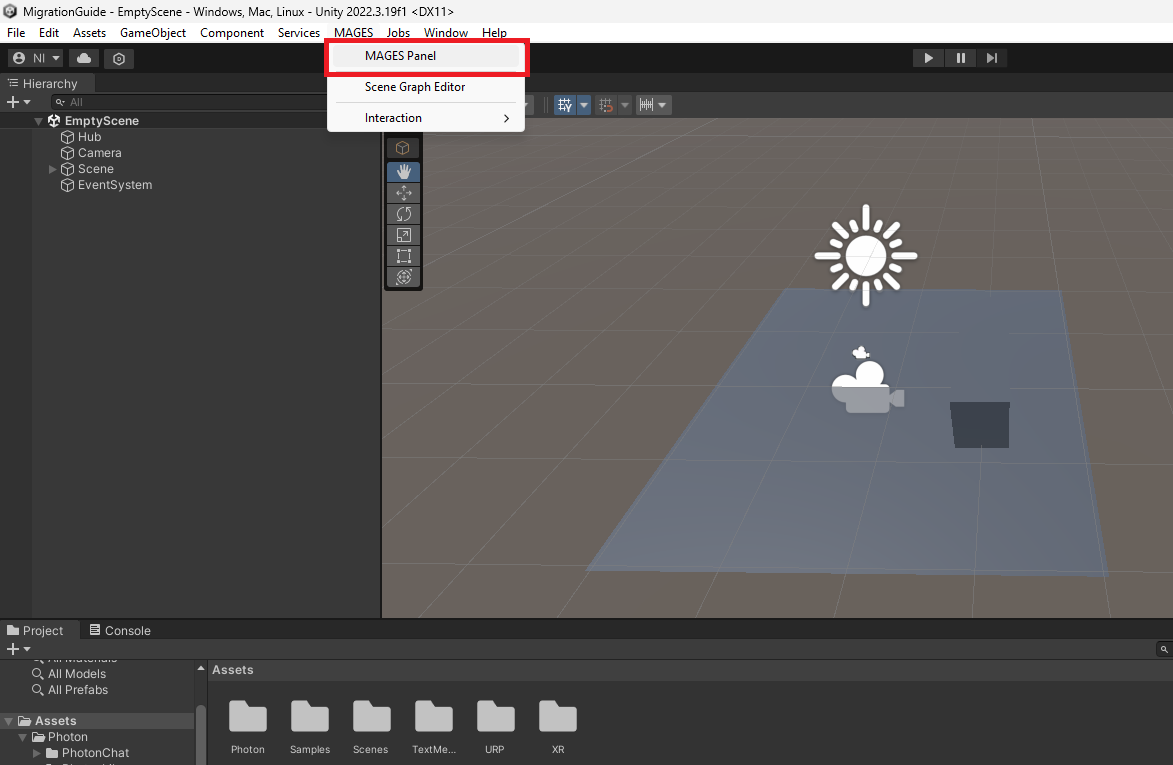Screen dimensions: 1173x765
Task: Open Hierarchy create (+) dropdown
Action: 18,102
